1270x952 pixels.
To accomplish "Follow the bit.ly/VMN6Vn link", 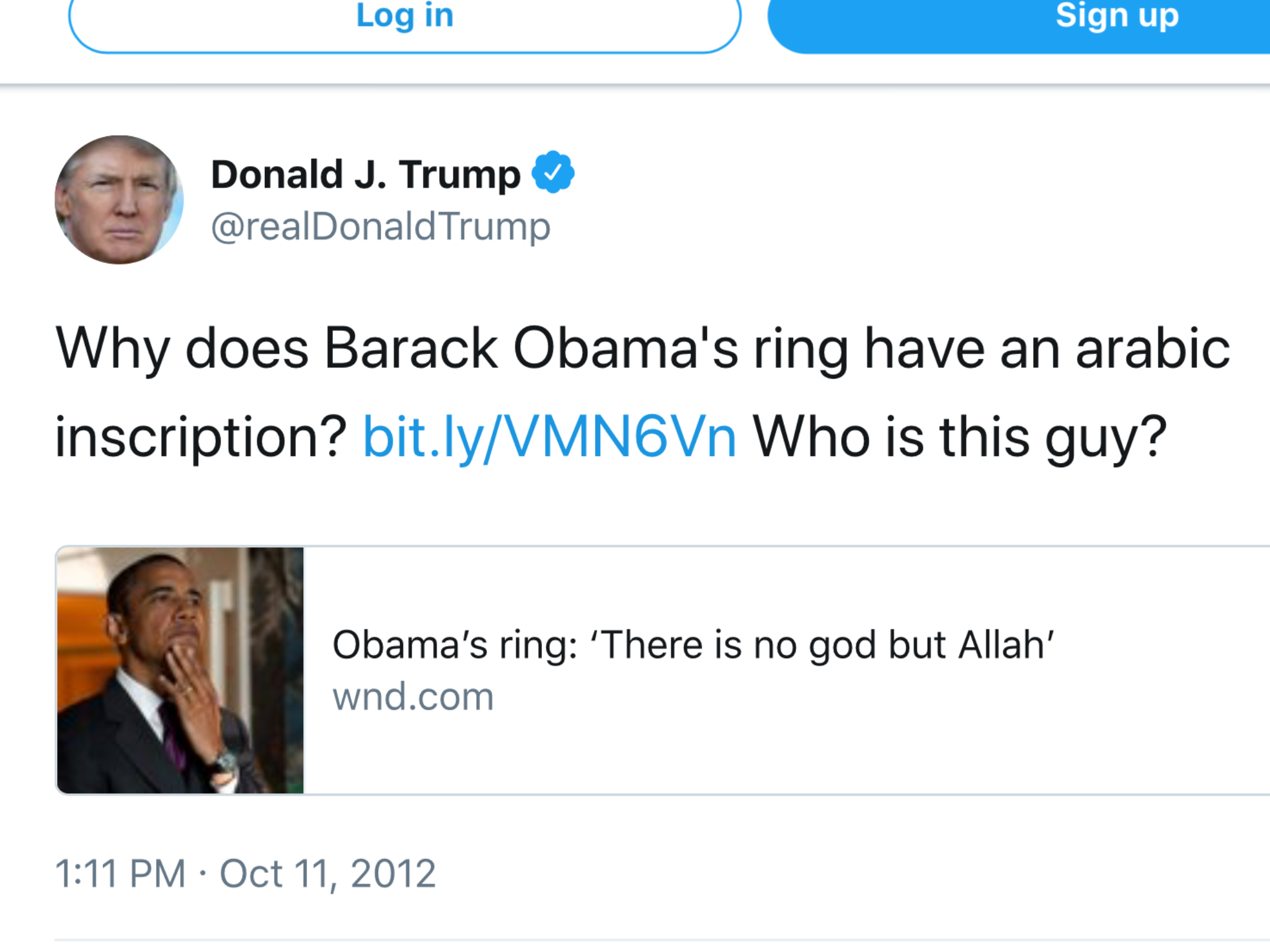I will (549, 438).
